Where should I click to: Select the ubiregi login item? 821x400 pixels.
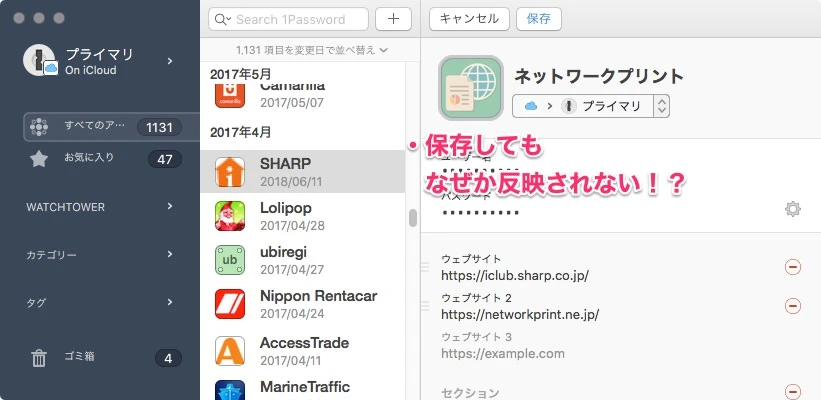tap(302, 258)
